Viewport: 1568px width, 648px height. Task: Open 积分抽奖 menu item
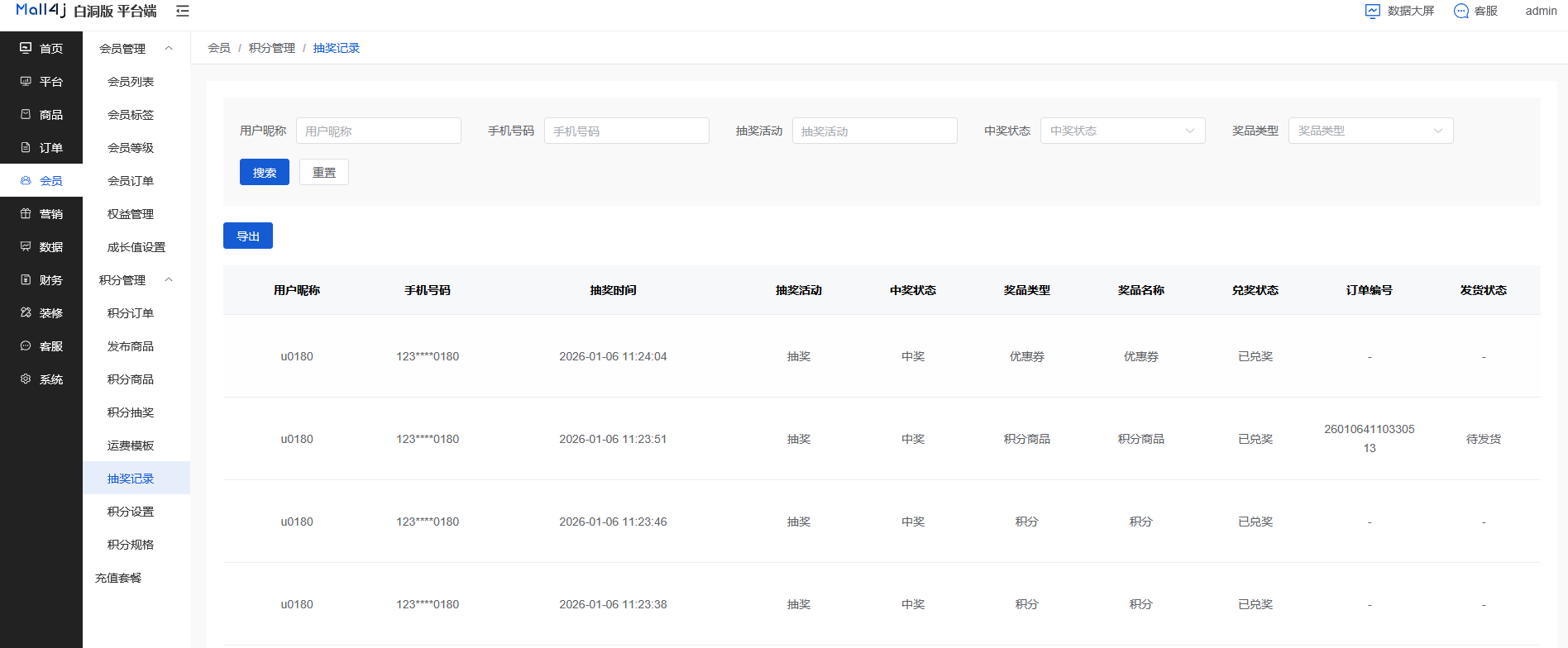pyautogui.click(x=131, y=412)
